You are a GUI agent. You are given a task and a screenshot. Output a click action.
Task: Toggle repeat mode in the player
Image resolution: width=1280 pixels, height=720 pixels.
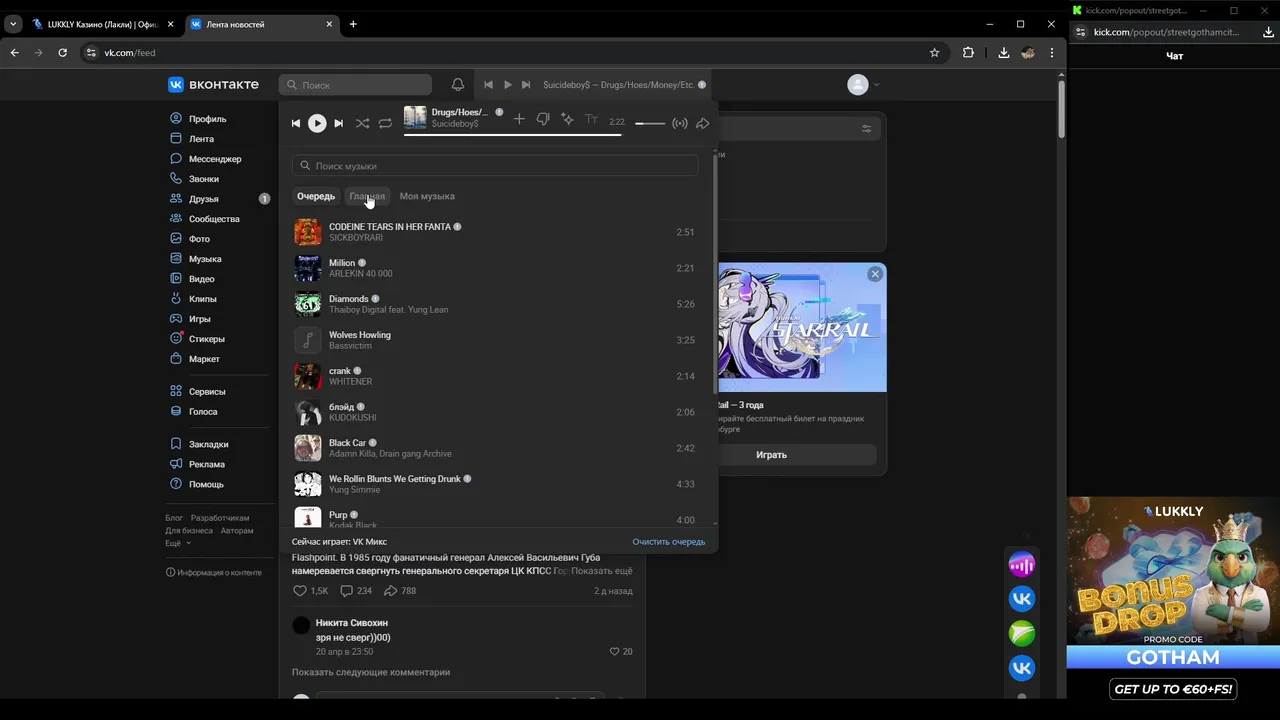pyautogui.click(x=385, y=123)
